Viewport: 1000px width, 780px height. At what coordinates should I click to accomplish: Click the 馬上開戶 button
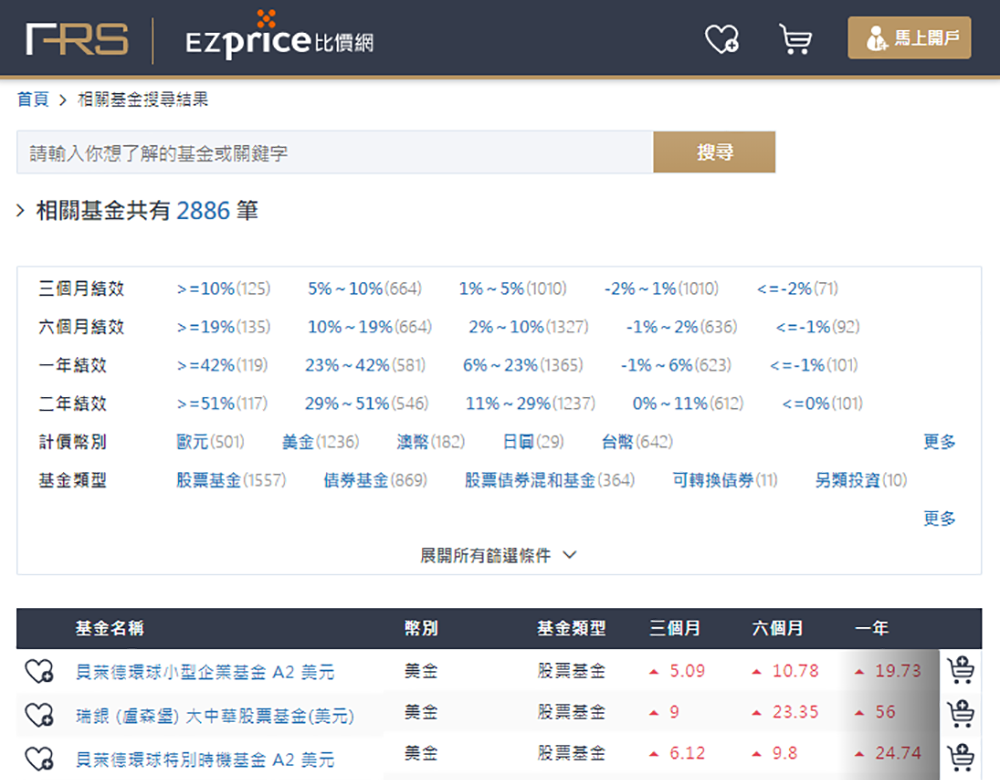coord(909,38)
